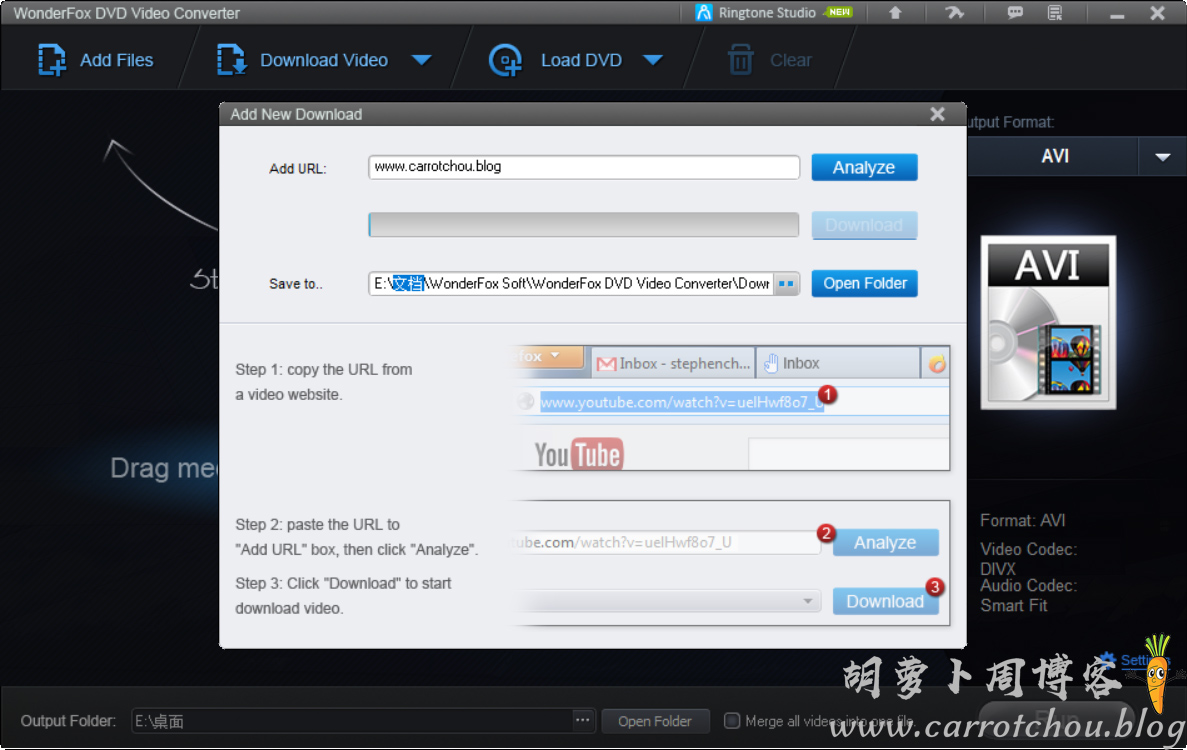Expand the Download Video dropdown arrow
1187x750 pixels.
pos(422,60)
